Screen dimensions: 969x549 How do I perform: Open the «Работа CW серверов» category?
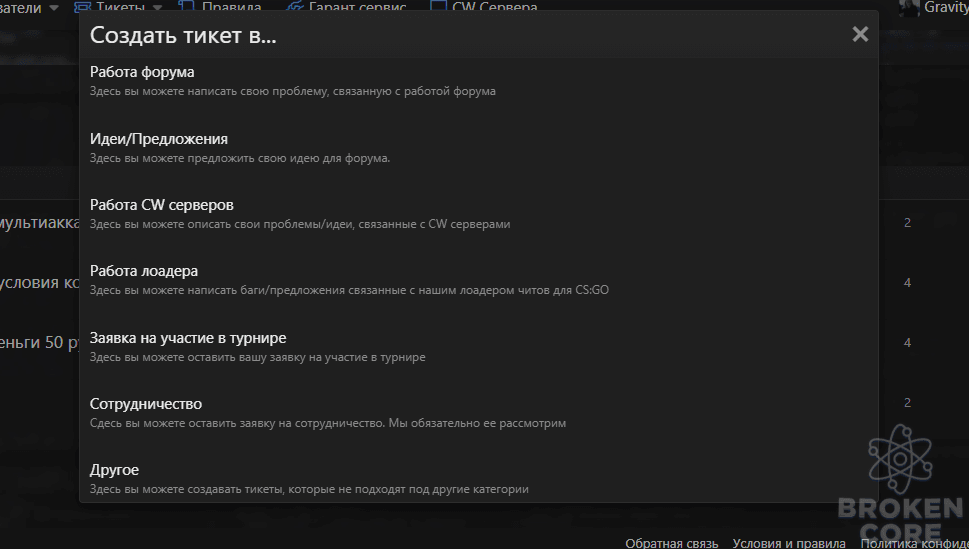point(161,205)
